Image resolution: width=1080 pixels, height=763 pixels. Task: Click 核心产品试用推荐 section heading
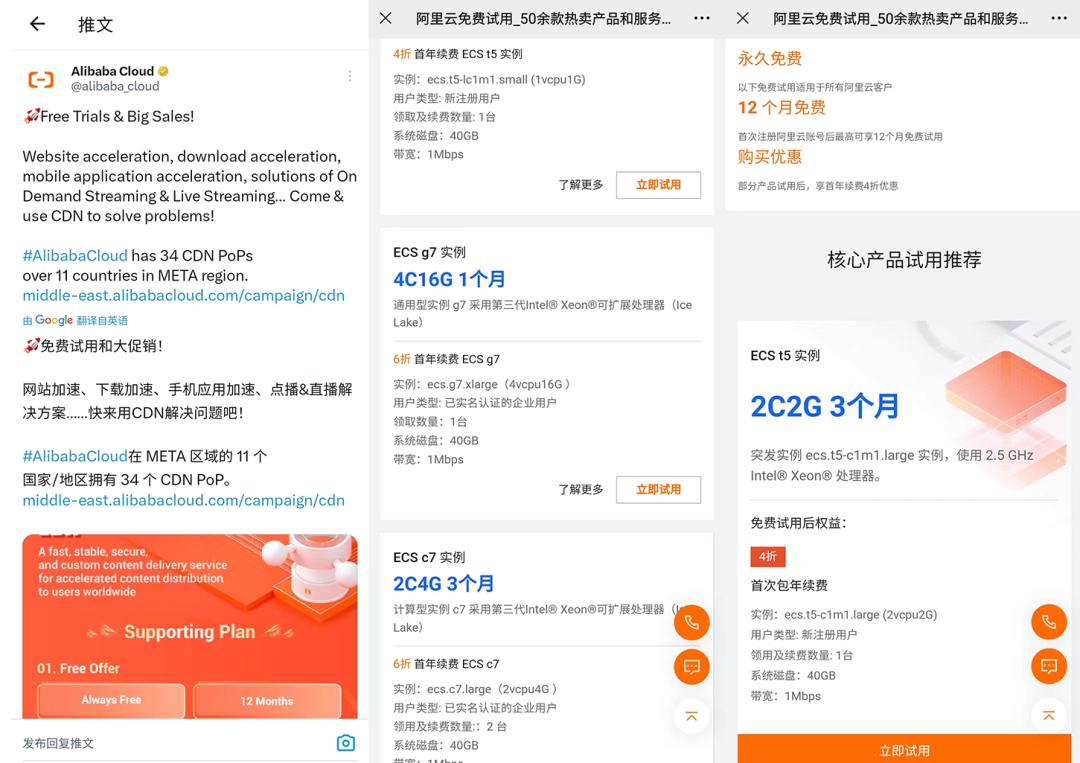(904, 260)
